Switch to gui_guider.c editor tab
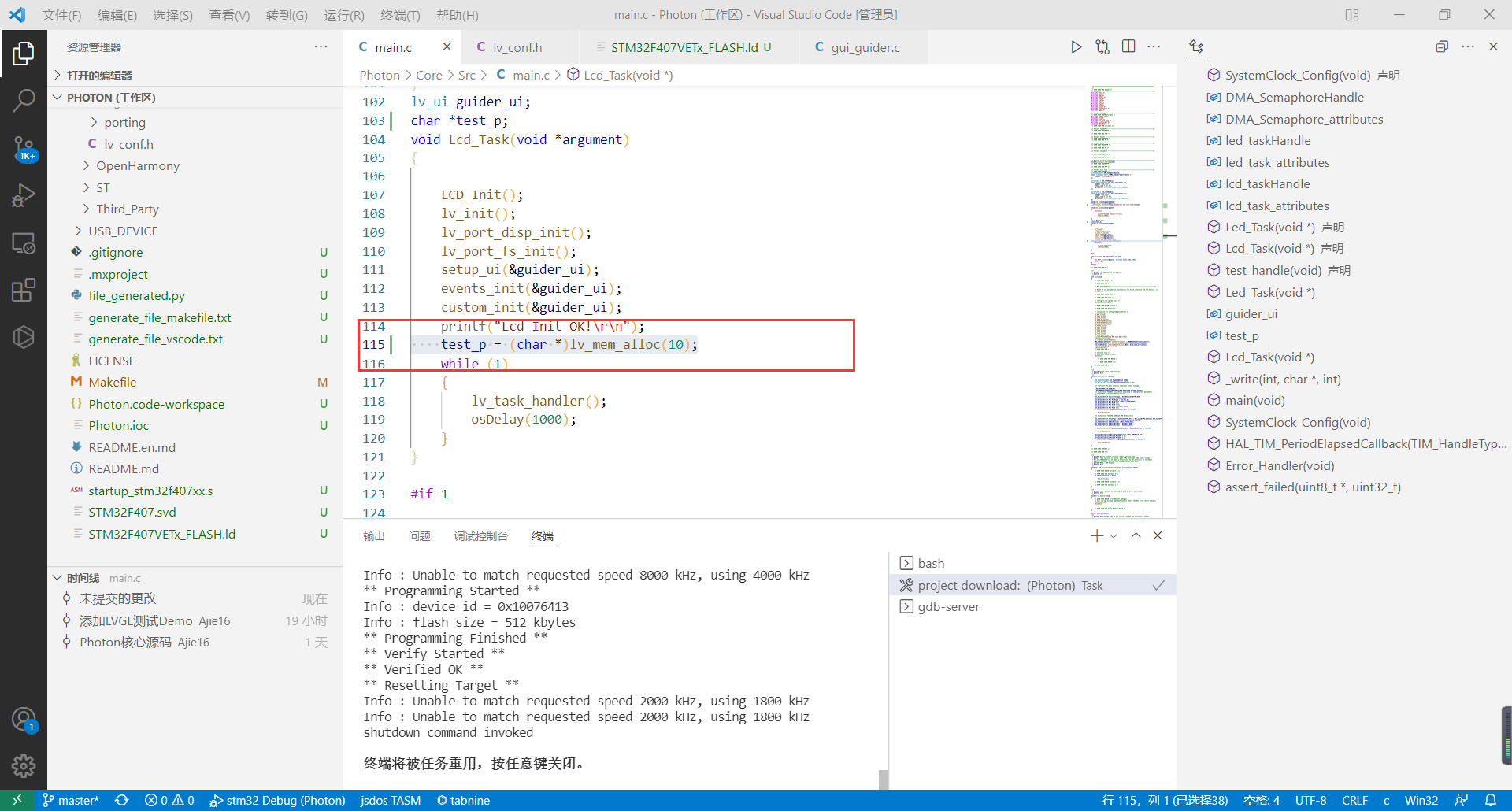1512x811 pixels. point(865,47)
